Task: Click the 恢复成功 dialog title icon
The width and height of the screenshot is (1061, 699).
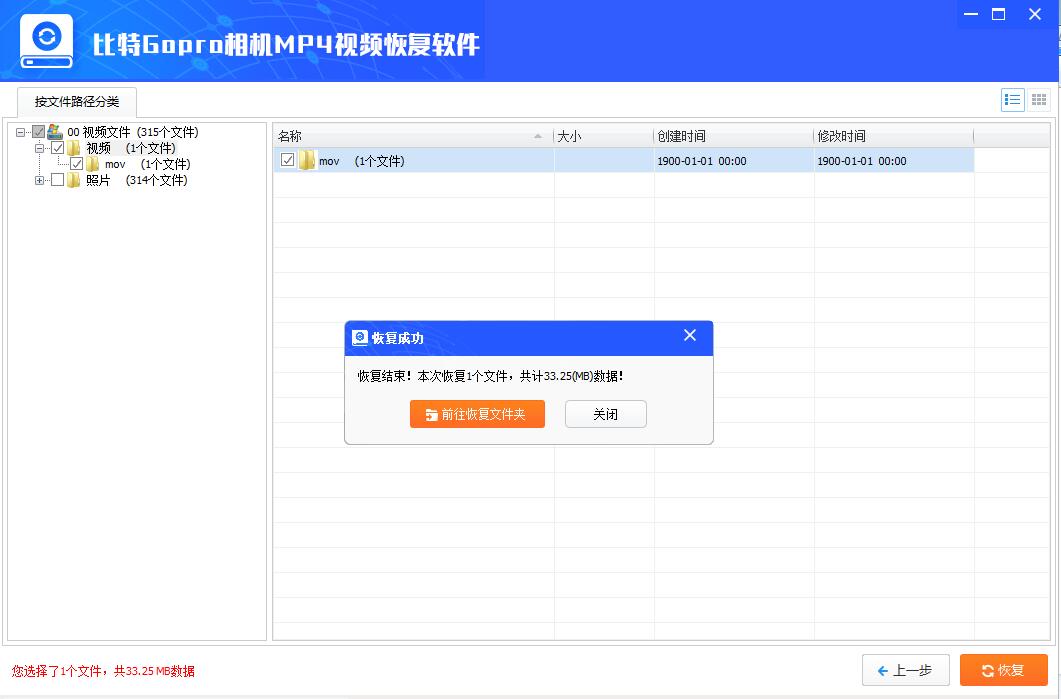Action: (x=360, y=338)
